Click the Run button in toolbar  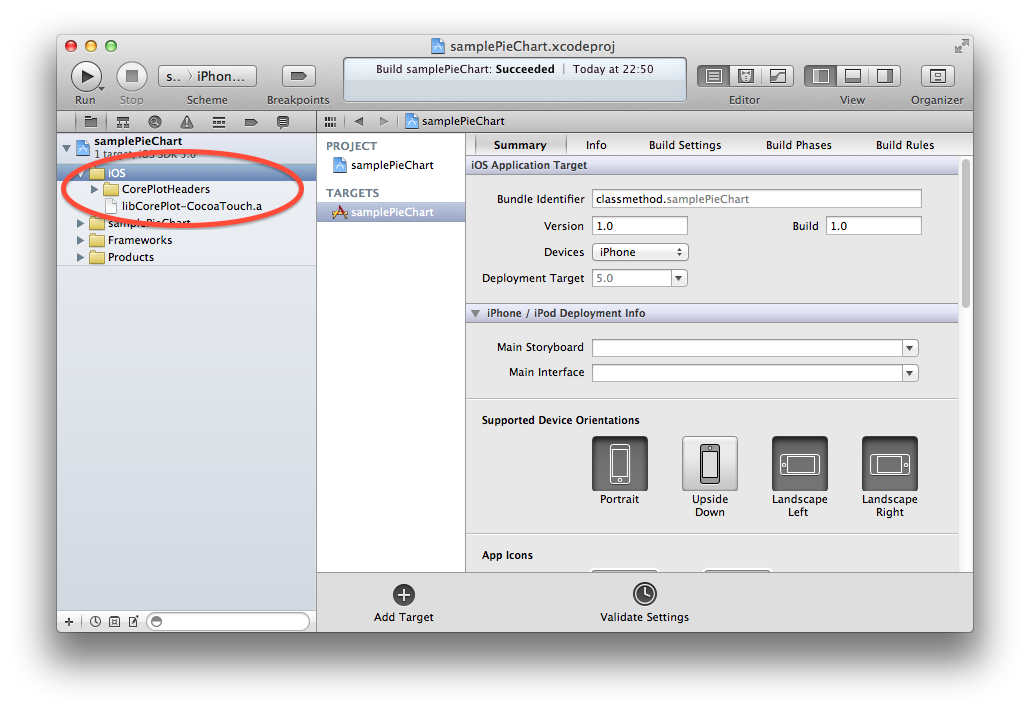click(86, 76)
